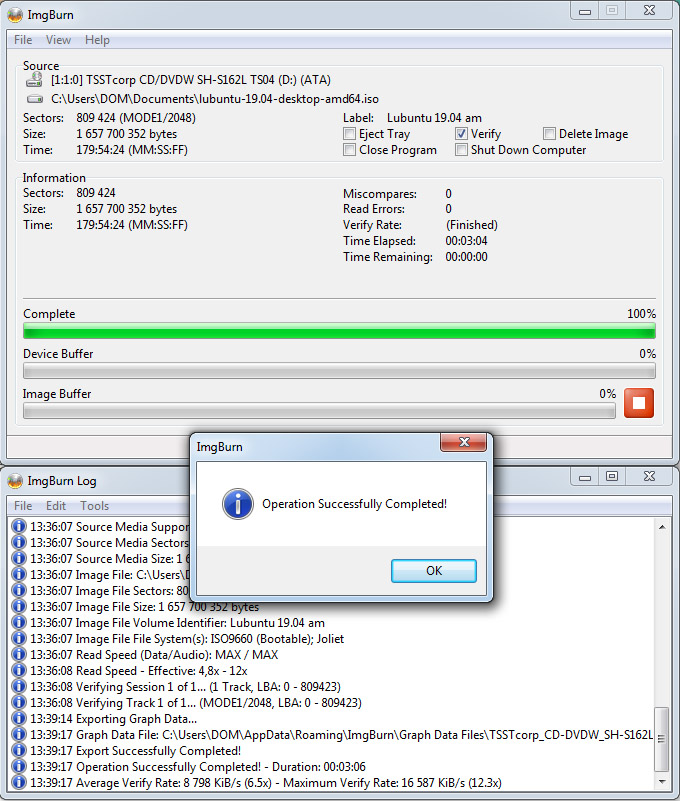Open the Help menu
The width and height of the screenshot is (680, 801).
97,40
